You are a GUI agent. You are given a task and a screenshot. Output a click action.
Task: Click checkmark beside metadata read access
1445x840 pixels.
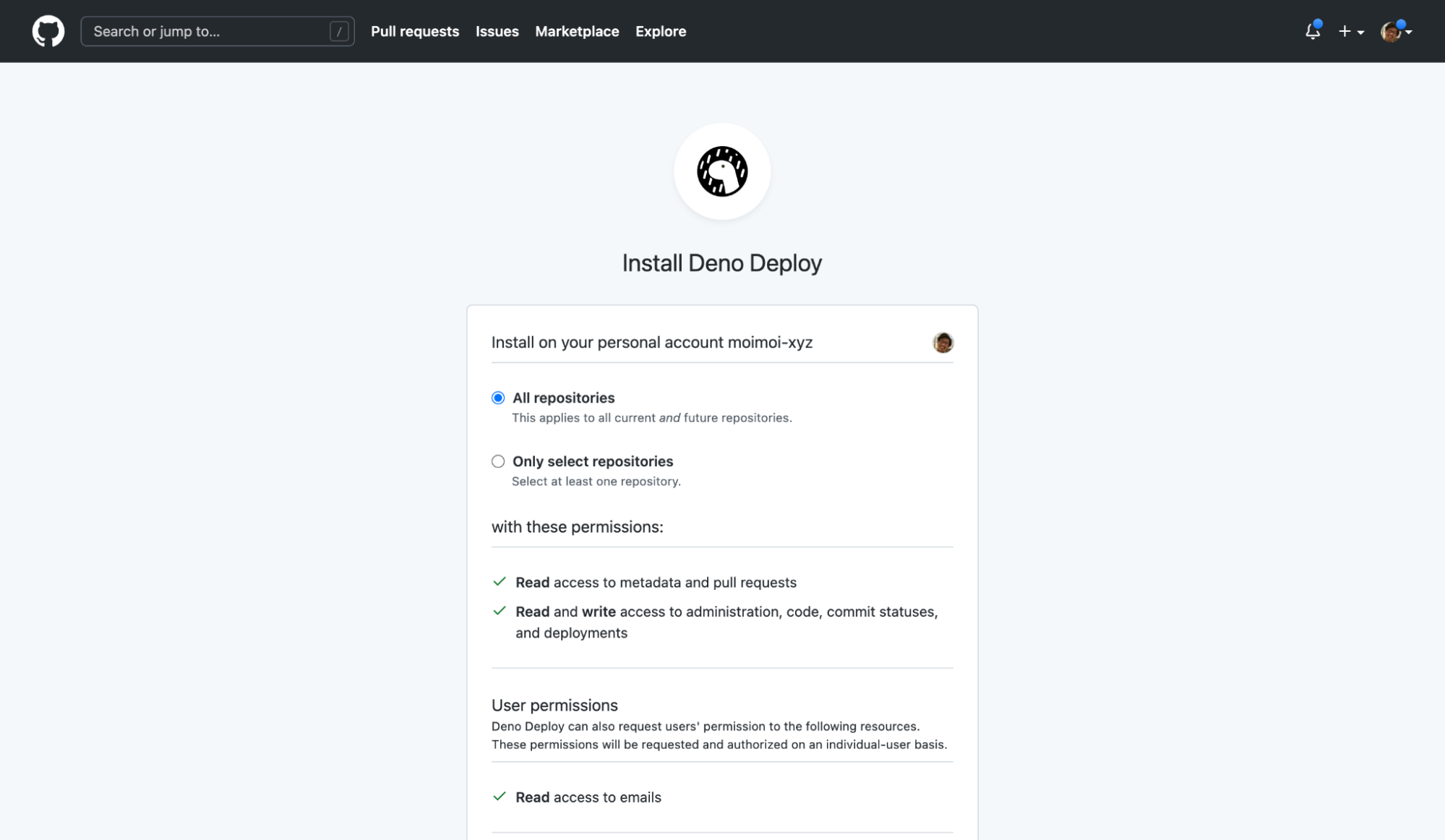click(x=499, y=582)
